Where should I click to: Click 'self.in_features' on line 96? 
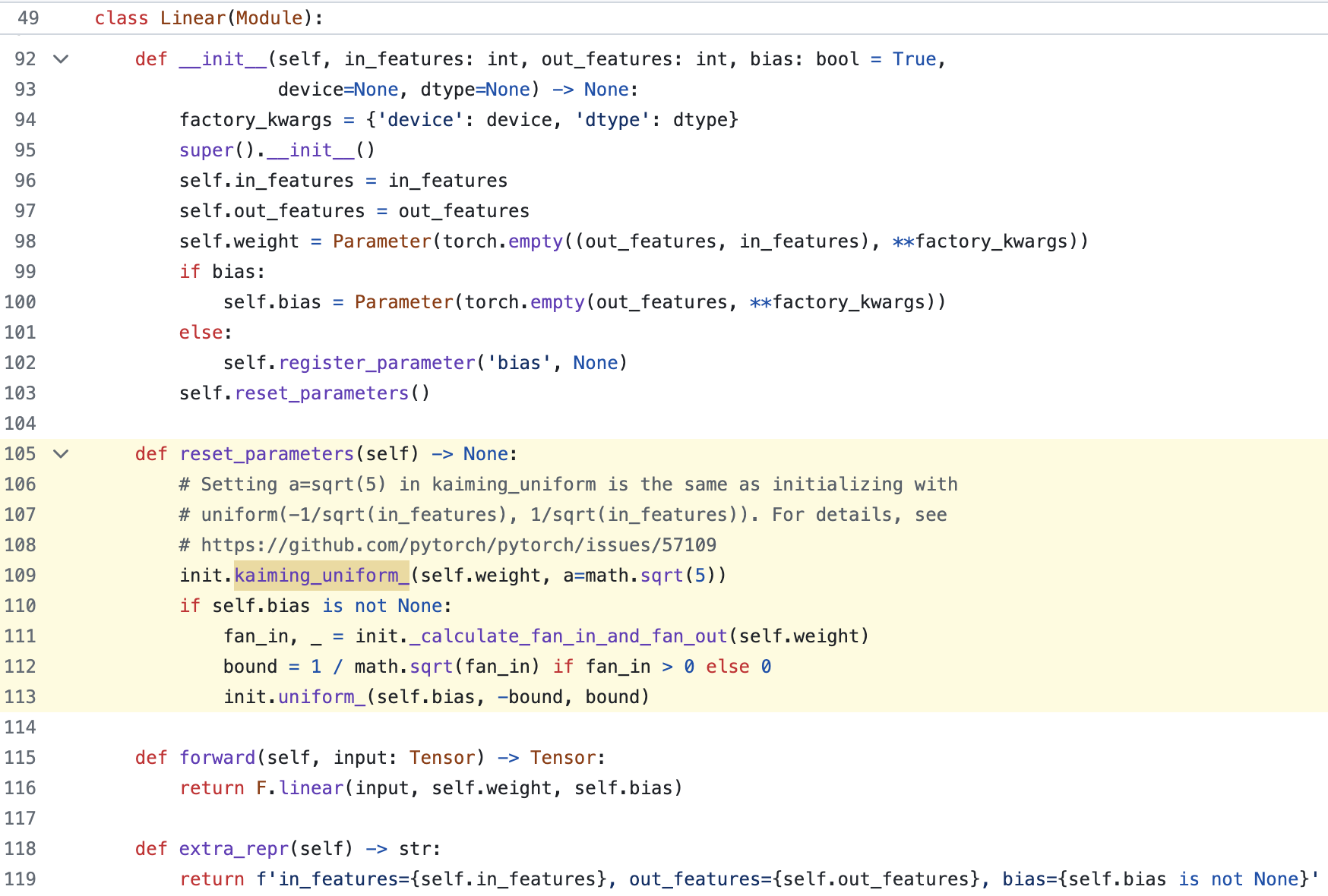267,181
